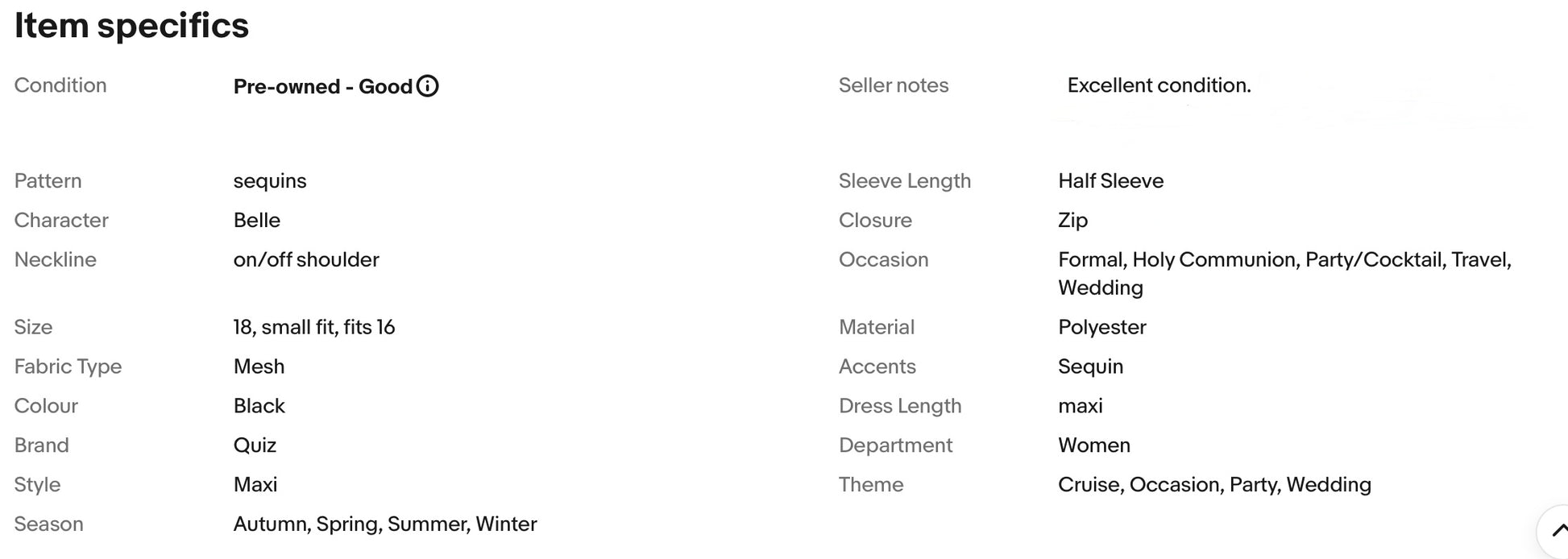Click the Belle character value
1568x559 pixels.
[257, 220]
